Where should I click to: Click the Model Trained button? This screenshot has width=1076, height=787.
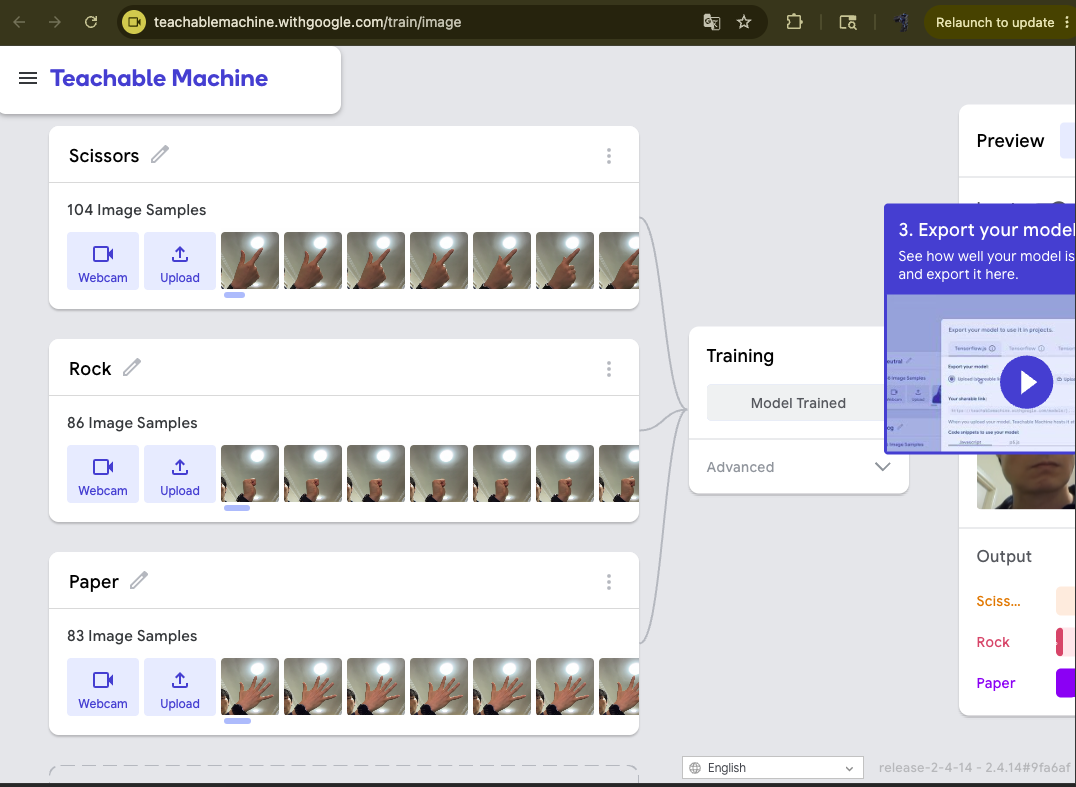[x=796, y=403]
